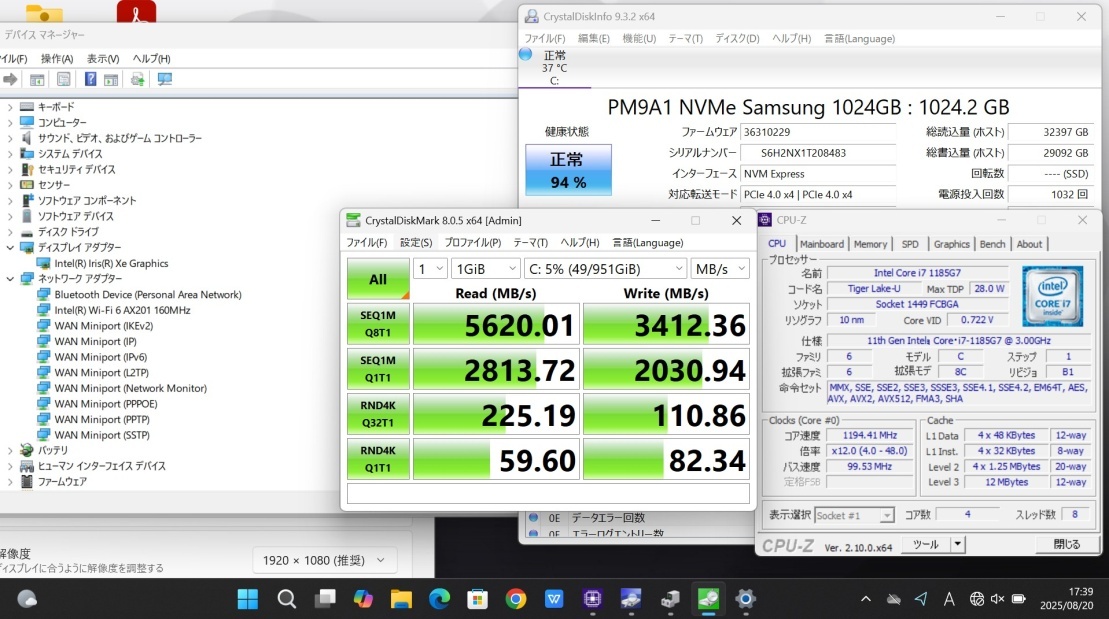Open the display resolution 1920 × 1080 dropdown
Image resolution: width=1109 pixels, height=619 pixels.
click(x=323, y=561)
